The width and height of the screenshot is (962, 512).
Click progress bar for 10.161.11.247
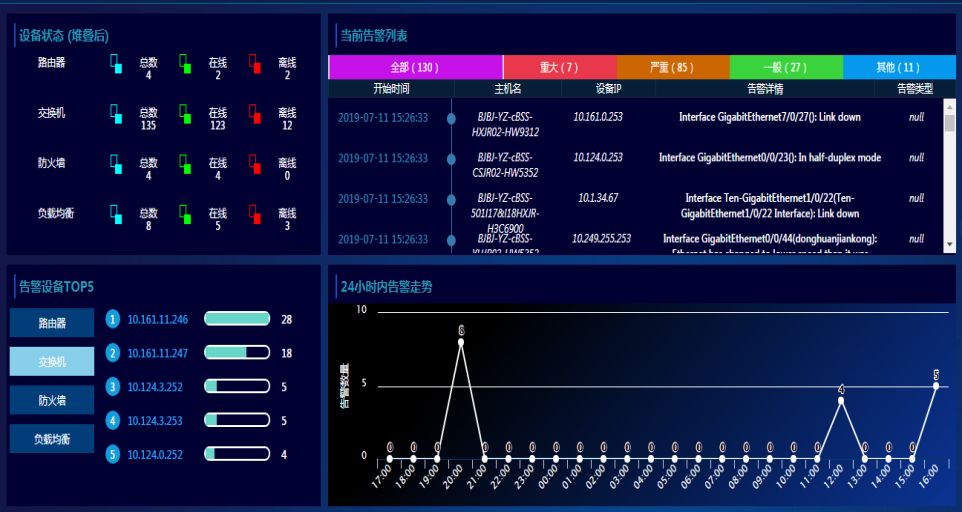pyautogui.click(x=237, y=353)
